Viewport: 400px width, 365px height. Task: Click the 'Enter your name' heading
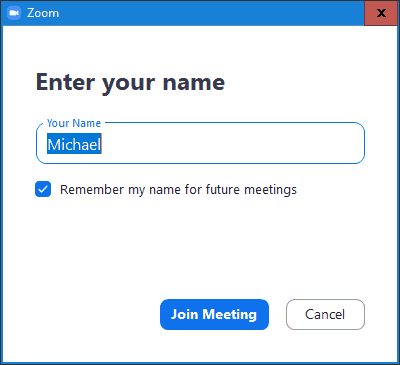pyautogui.click(x=130, y=82)
